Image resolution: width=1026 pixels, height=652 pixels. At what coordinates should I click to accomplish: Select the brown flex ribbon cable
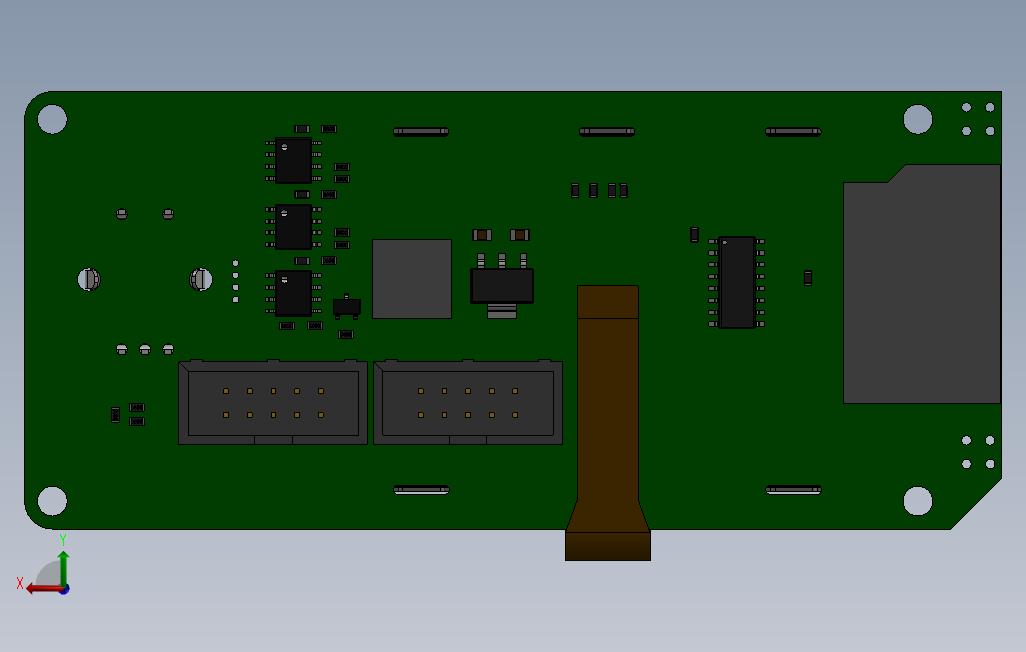[608, 422]
